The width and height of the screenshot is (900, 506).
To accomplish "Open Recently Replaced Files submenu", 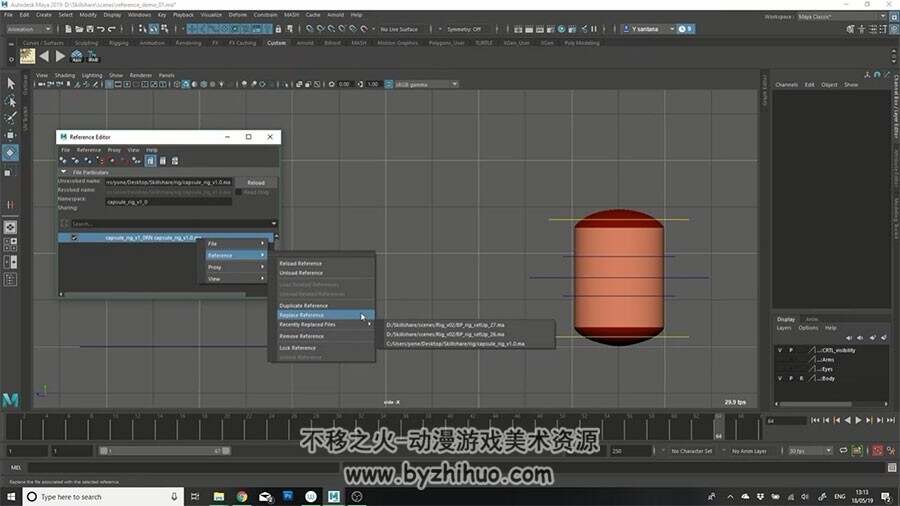I will (325, 325).
